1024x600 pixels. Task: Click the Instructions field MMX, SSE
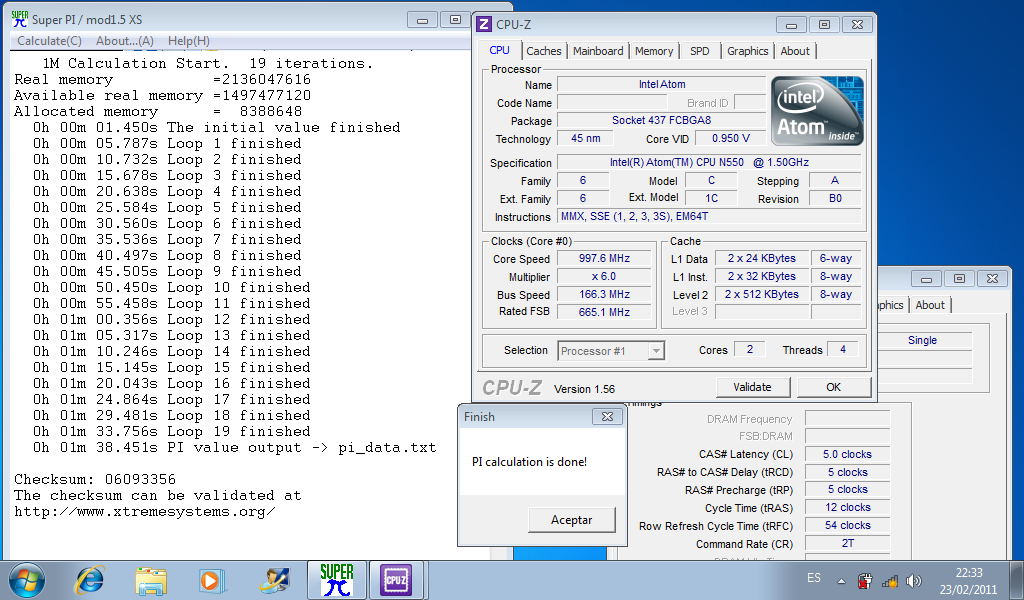(x=709, y=216)
